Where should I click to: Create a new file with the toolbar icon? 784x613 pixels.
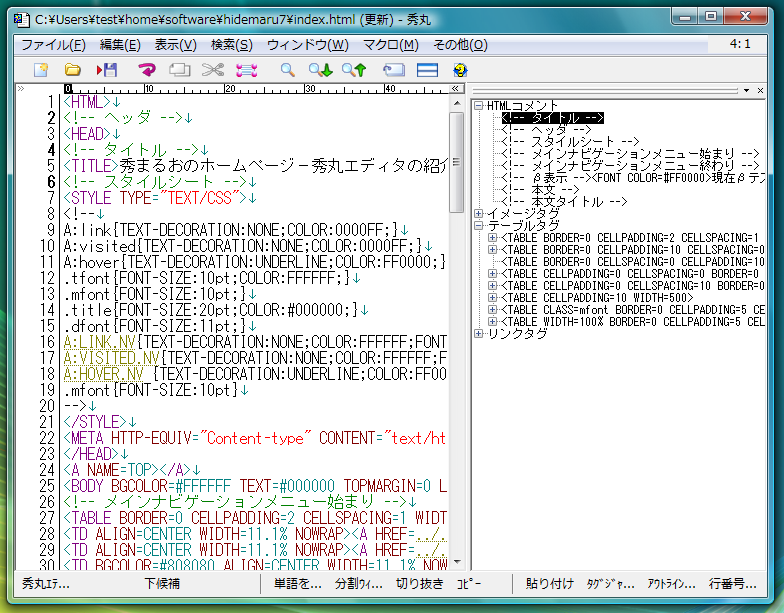[x=40, y=70]
